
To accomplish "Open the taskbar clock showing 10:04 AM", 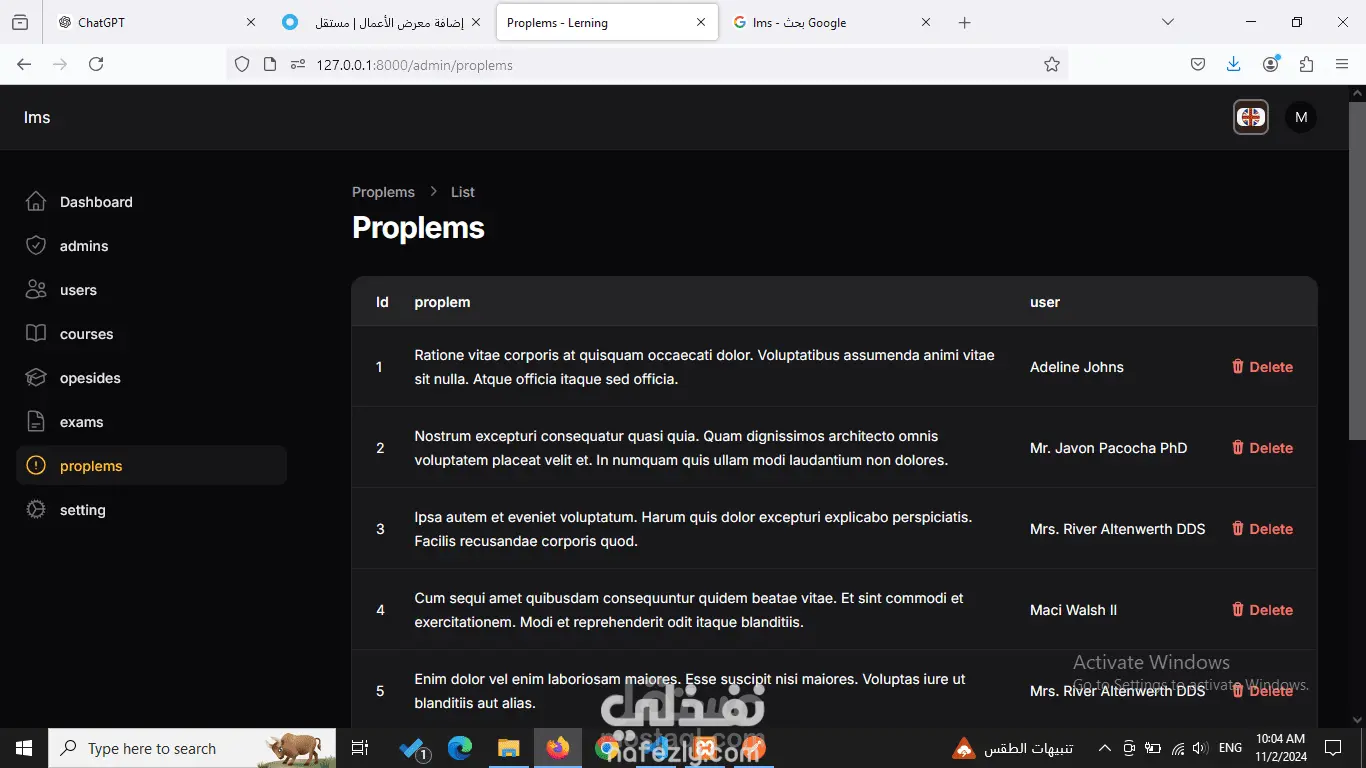I will click(1281, 748).
